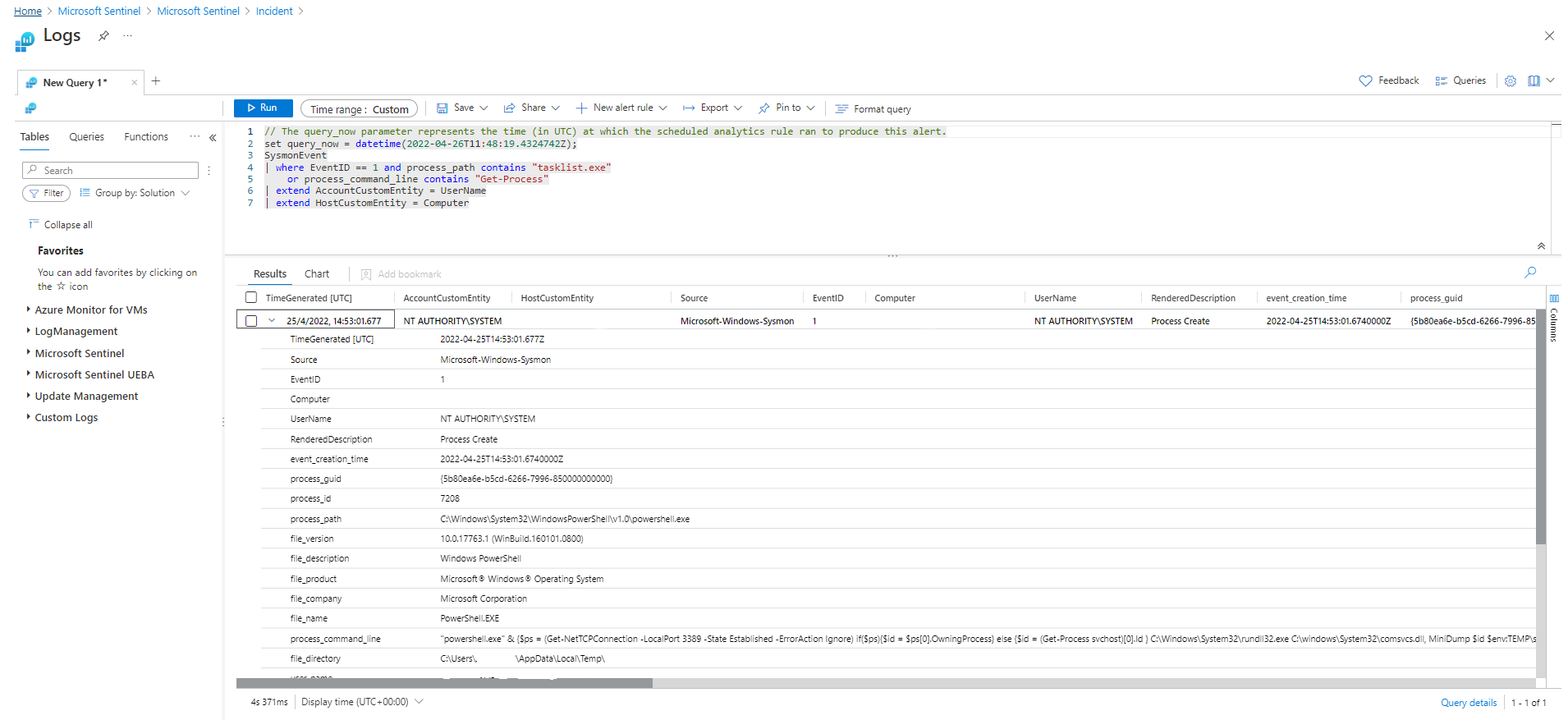This screenshot has height=720, width=1568.
Task: Switch to the Chart tab
Action: pyautogui.click(x=316, y=274)
